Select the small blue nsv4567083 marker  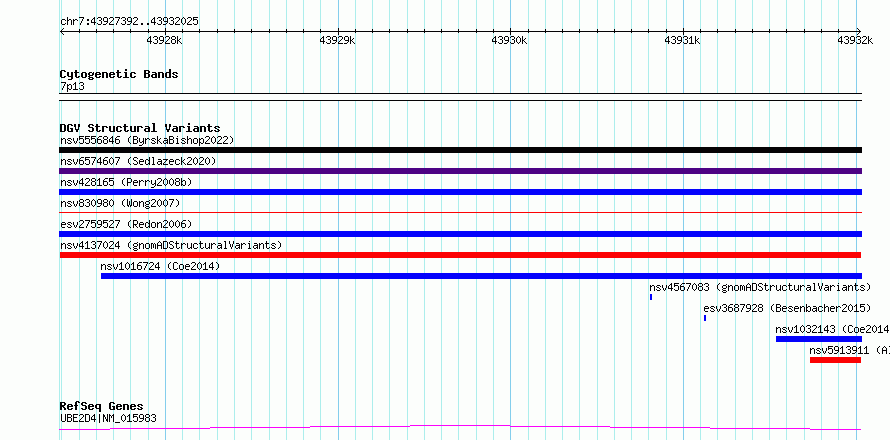coord(651,297)
